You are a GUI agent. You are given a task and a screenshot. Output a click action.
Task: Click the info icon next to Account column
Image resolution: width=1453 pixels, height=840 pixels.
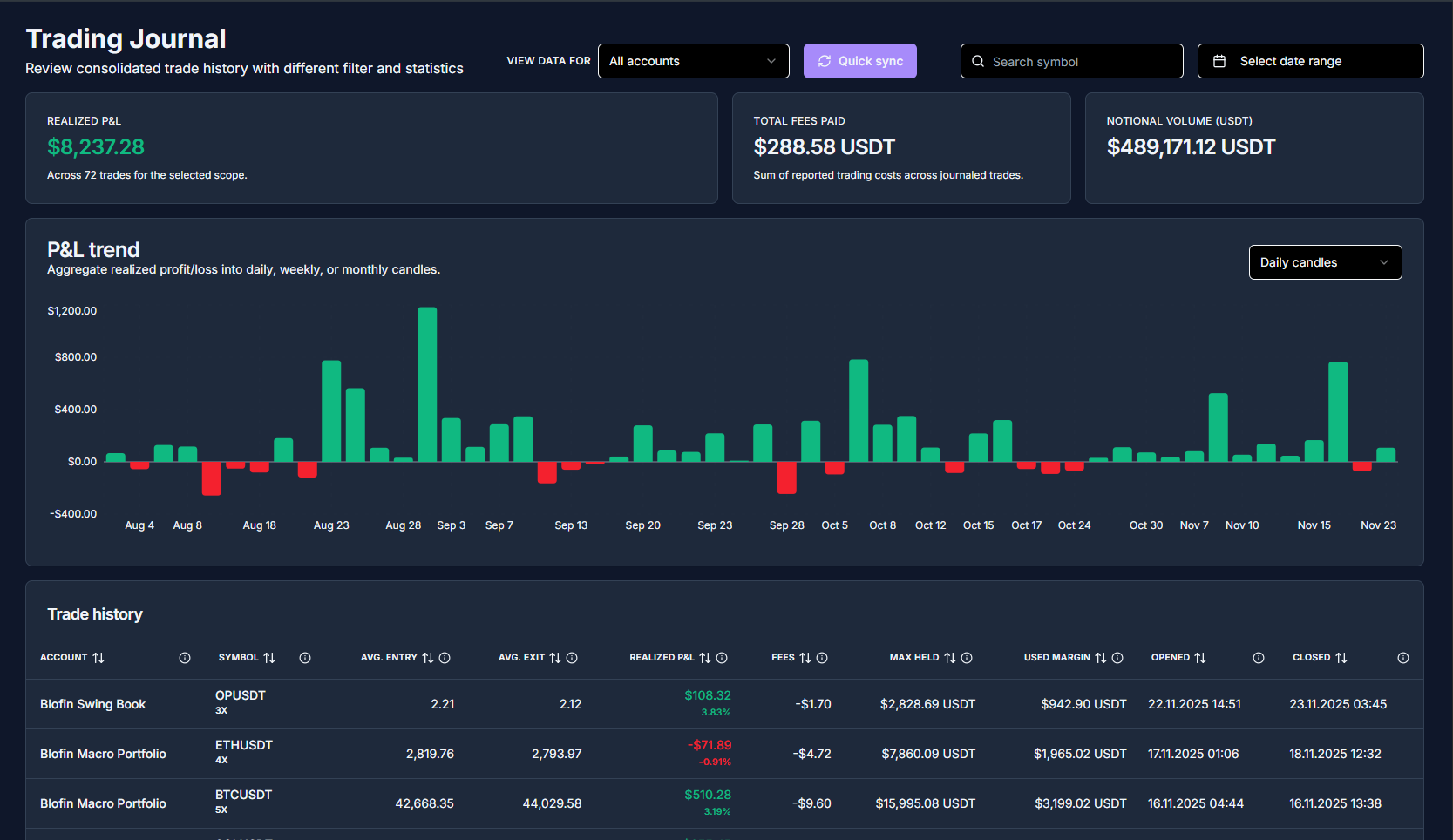pyautogui.click(x=185, y=658)
